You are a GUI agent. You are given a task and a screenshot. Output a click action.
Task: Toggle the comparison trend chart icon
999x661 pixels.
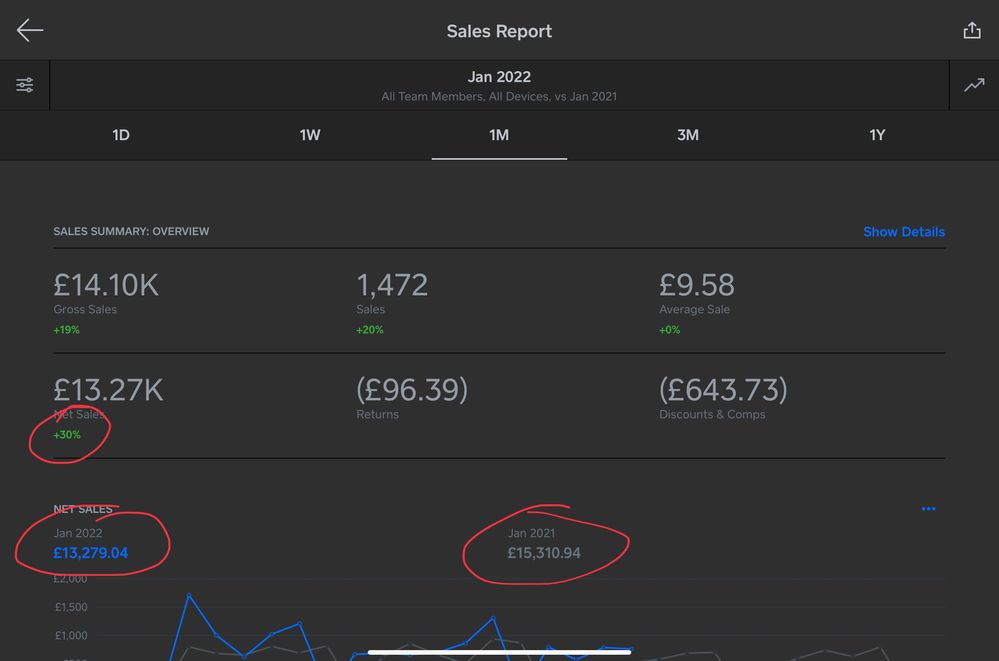coord(973,85)
